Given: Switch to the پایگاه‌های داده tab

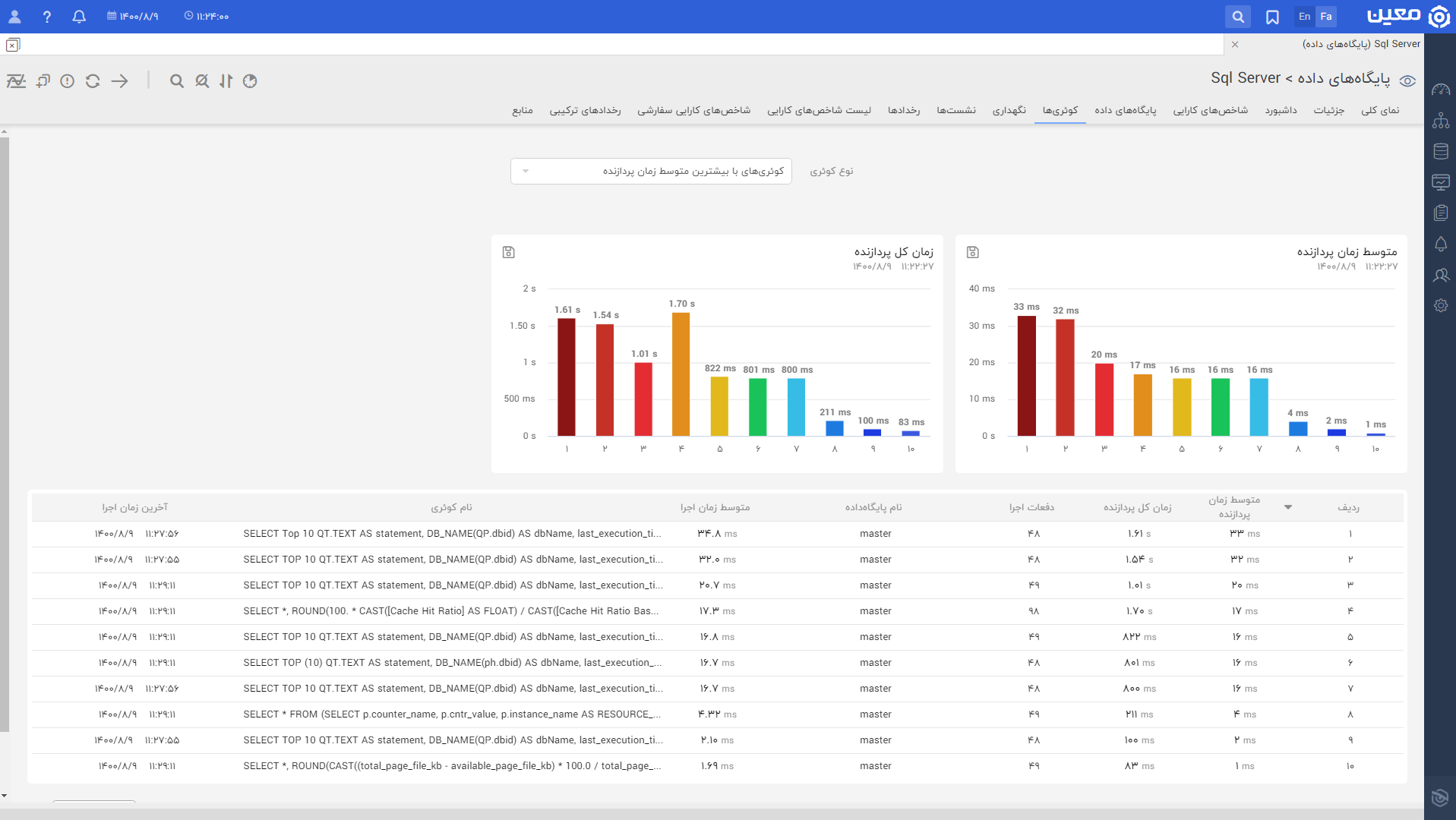Looking at the screenshot, I should point(1126,111).
